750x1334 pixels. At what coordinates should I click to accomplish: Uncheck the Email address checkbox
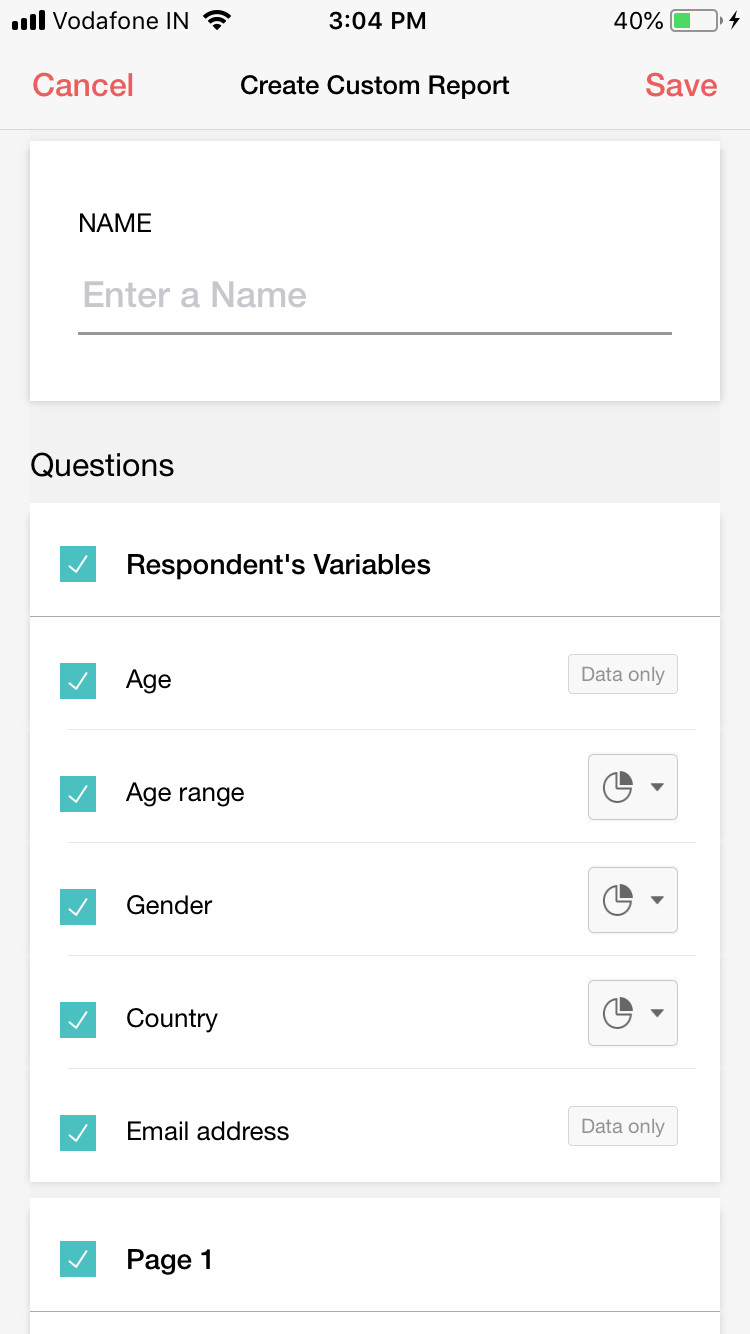tap(78, 1132)
